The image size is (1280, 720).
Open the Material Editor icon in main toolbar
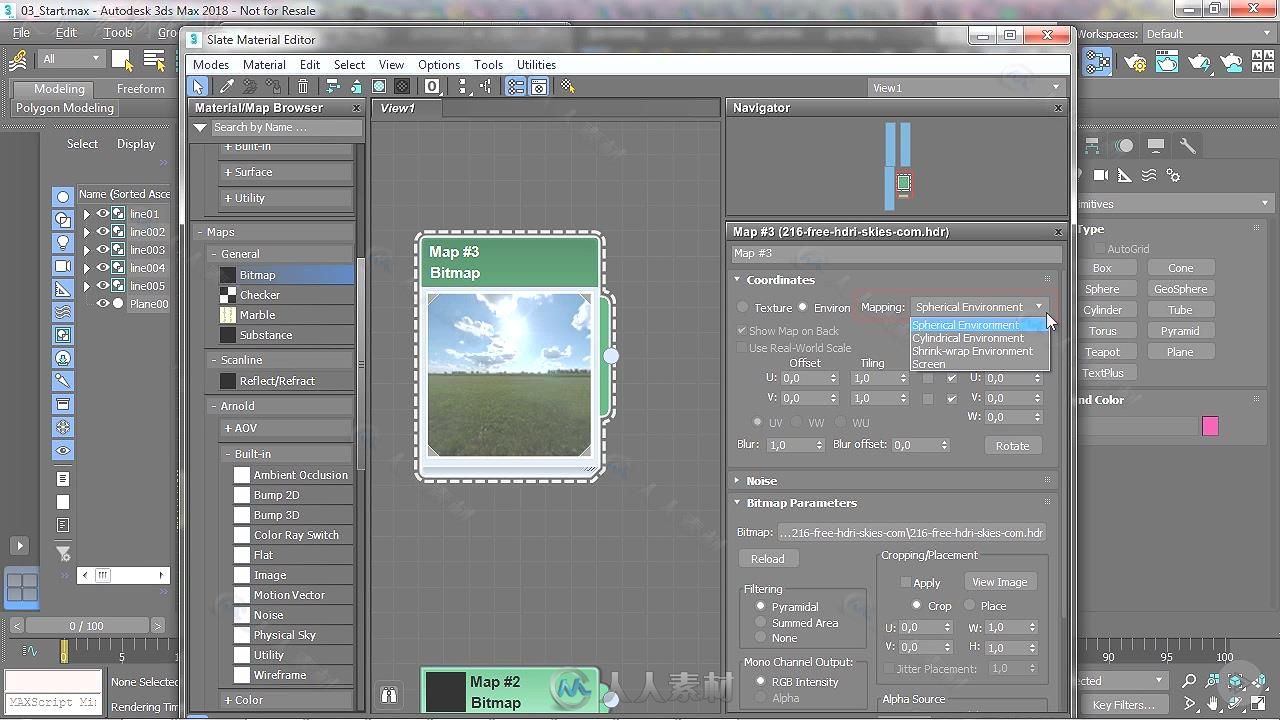pos(1098,62)
